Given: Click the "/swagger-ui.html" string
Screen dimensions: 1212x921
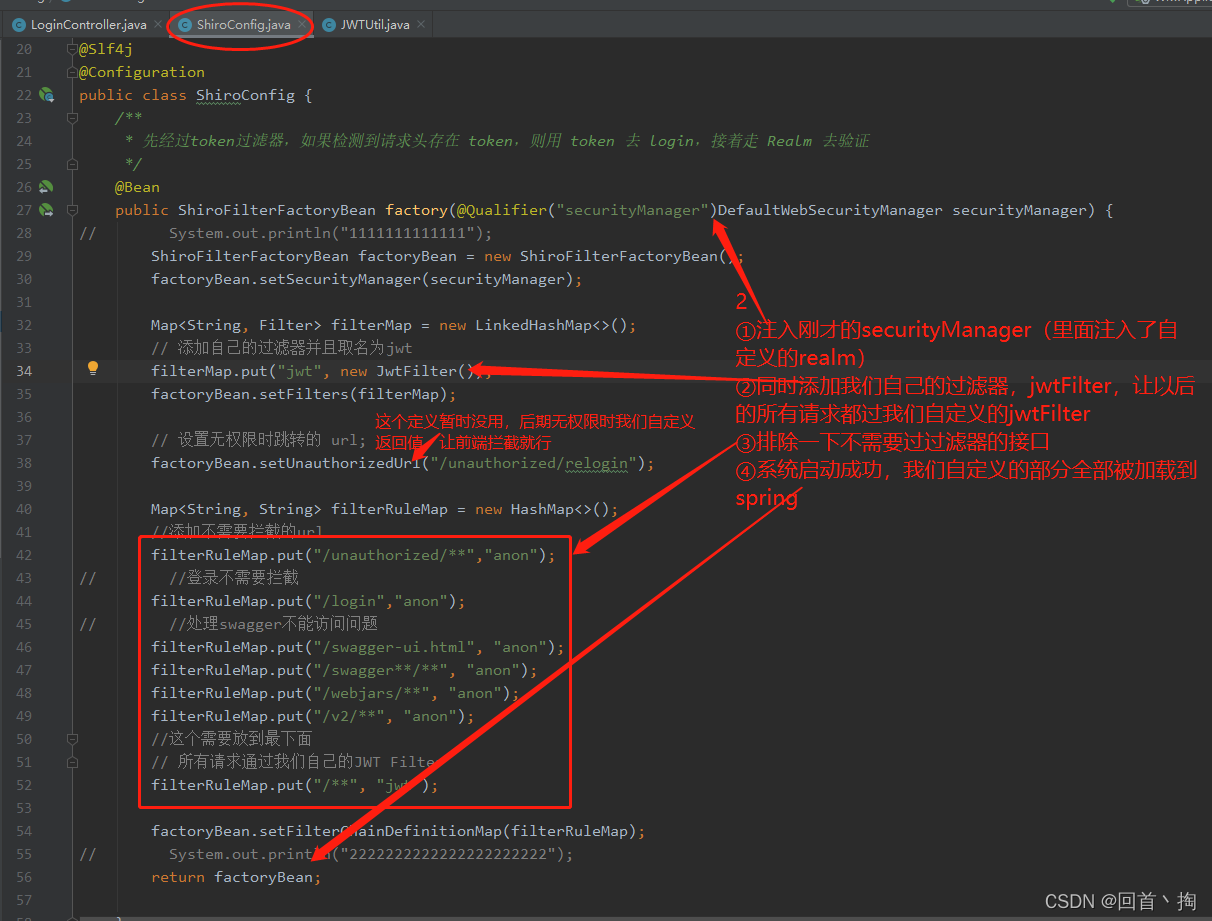Looking at the screenshot, I should point(394,647).
